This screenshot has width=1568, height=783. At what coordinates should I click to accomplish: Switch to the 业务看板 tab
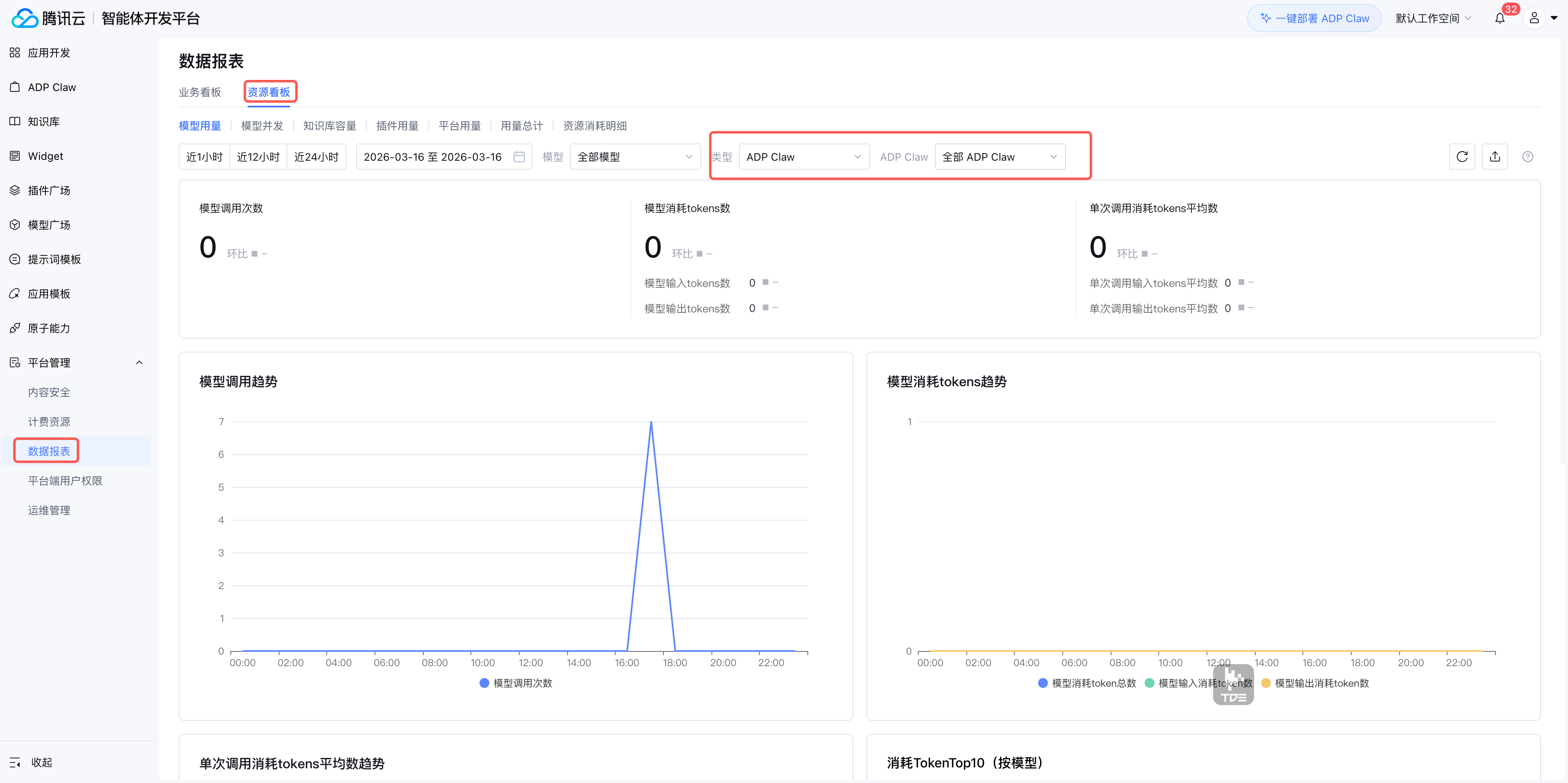click(x=200, y=92)
